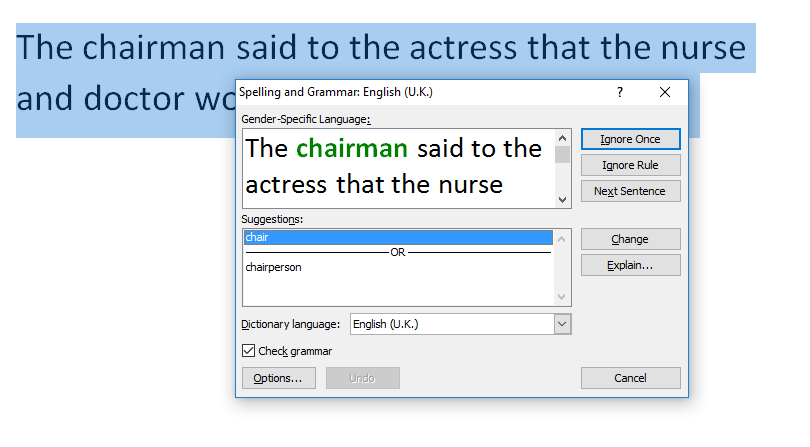The width and height of the screenshot is (810, 447).
Task: Click the highlighted document text behind dialog
Action: [x=380, y=47]
